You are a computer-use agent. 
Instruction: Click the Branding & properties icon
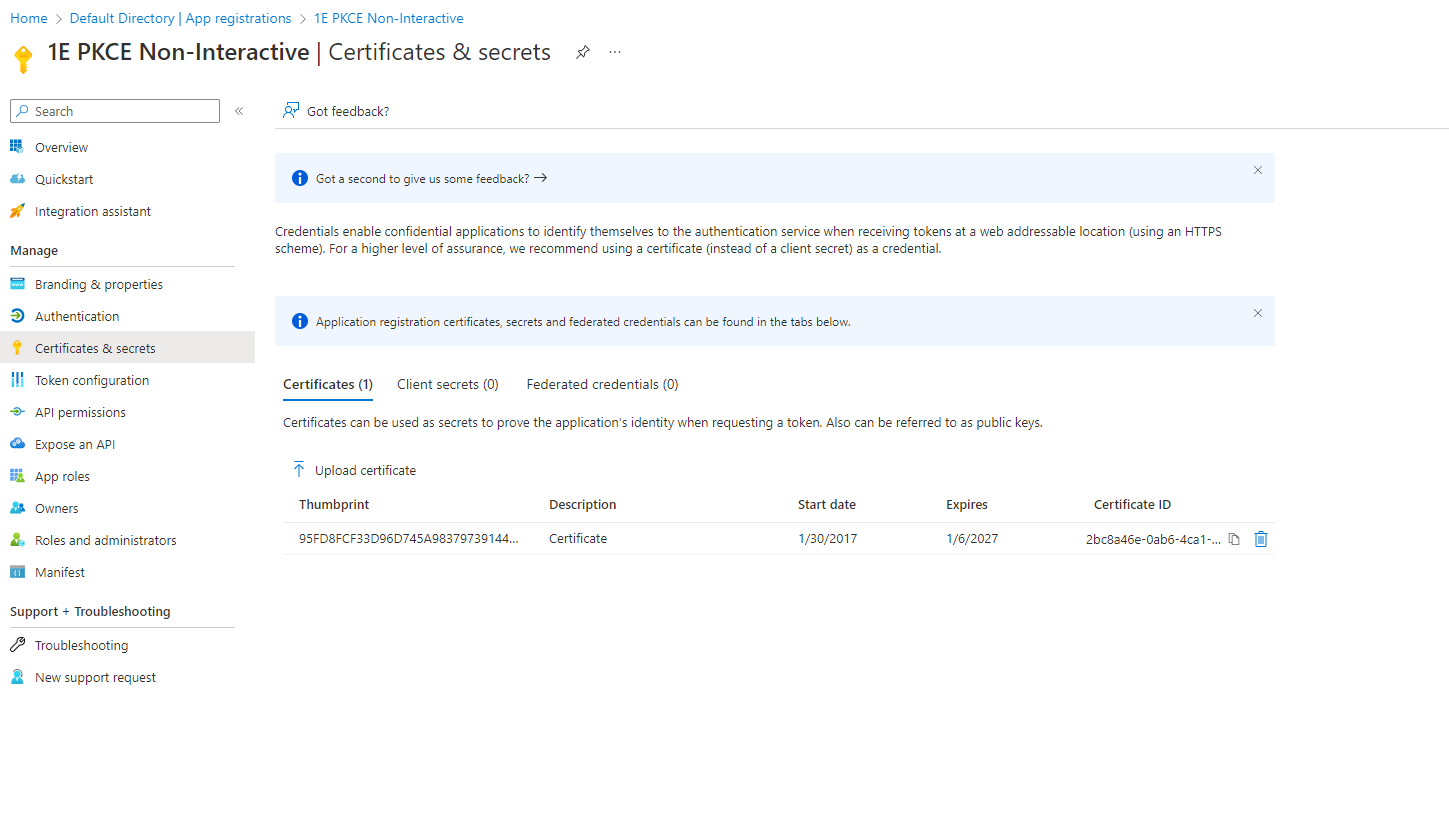[16, 284]
